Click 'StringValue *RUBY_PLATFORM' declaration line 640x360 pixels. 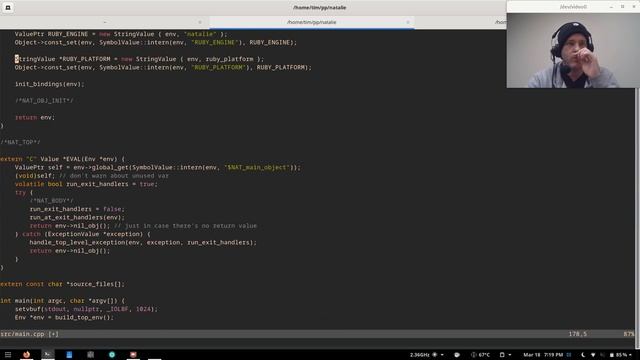pos(140,59)
